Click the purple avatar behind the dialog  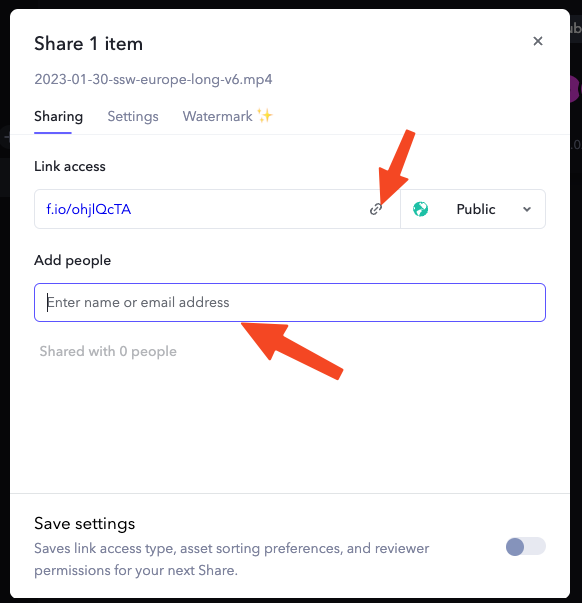[x=575, y=89]
